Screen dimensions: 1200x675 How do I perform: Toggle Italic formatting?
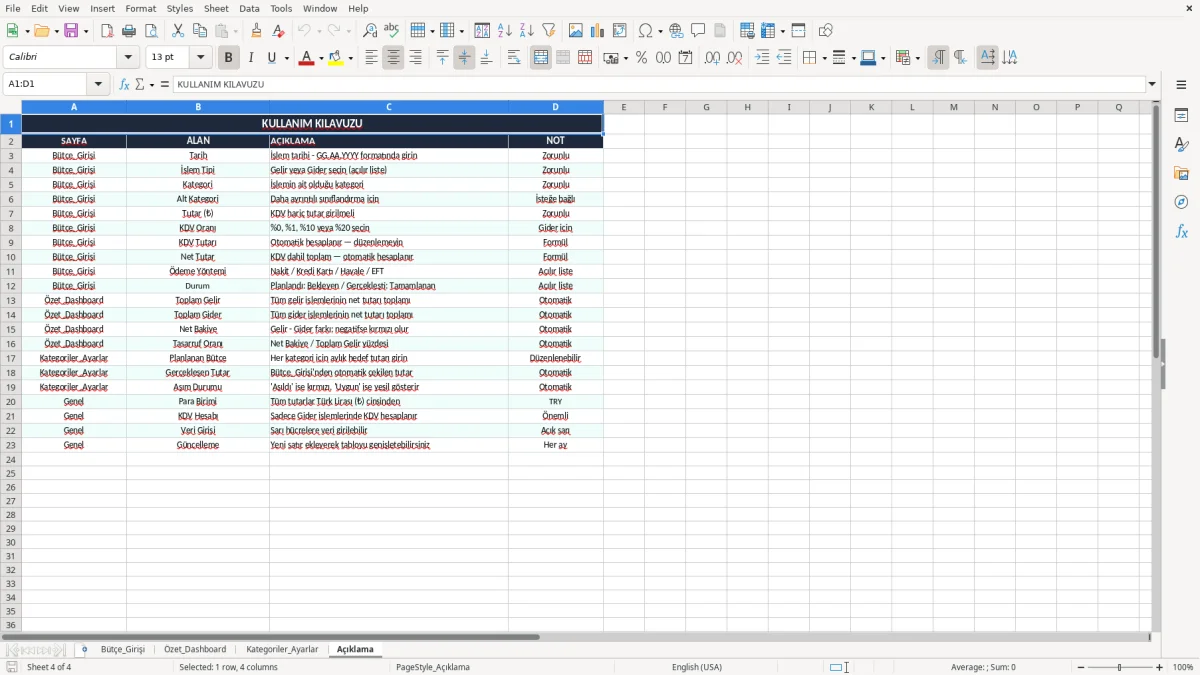pyautogui.click(x=251, y=58)
